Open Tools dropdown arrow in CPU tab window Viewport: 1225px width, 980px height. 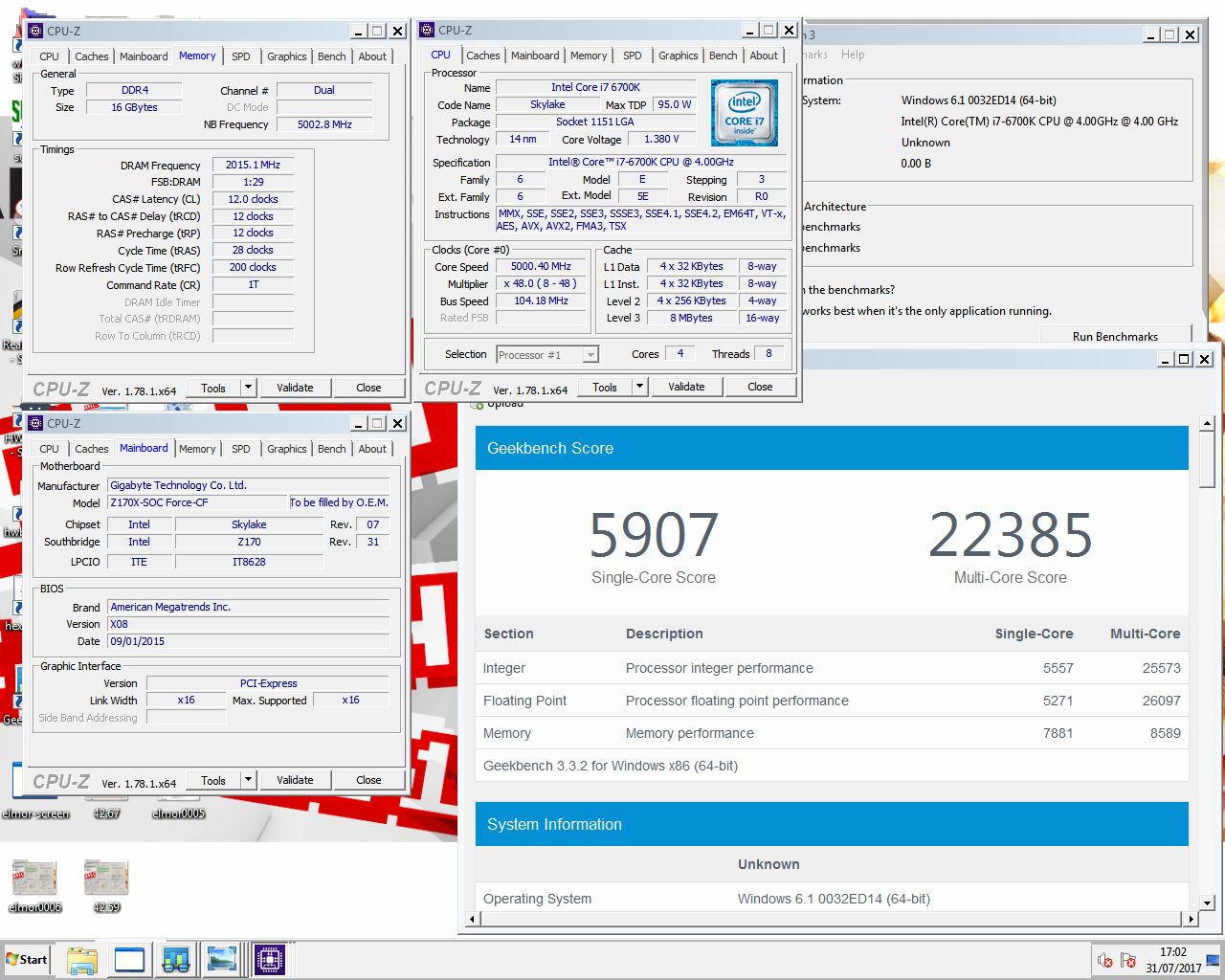pos(639,387)
